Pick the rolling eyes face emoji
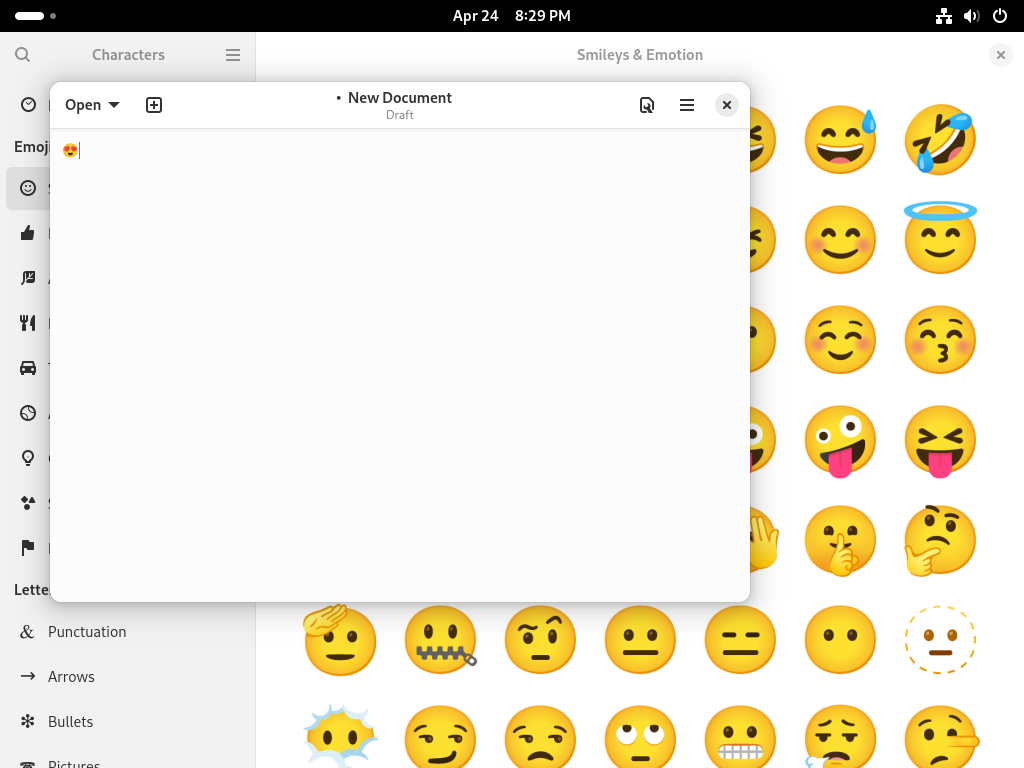Viewport: 1024px width, 768px height. (x=640, y=736)
